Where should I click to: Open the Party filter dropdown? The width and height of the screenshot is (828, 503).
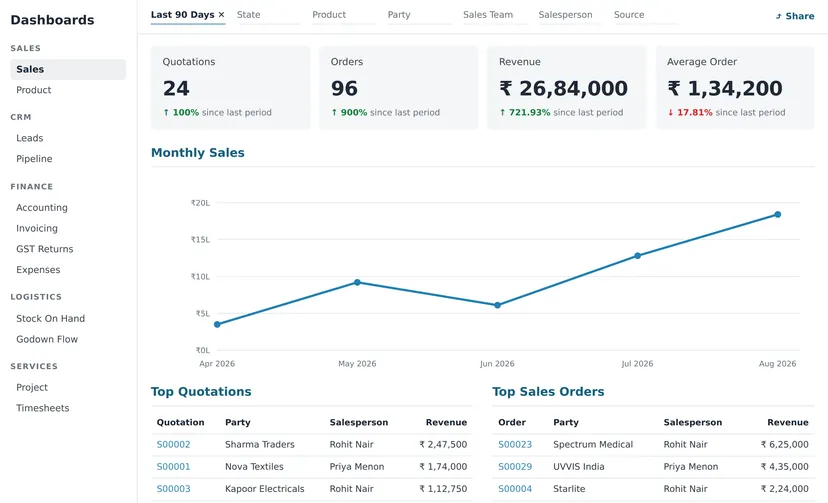click(x=419, y=15)
